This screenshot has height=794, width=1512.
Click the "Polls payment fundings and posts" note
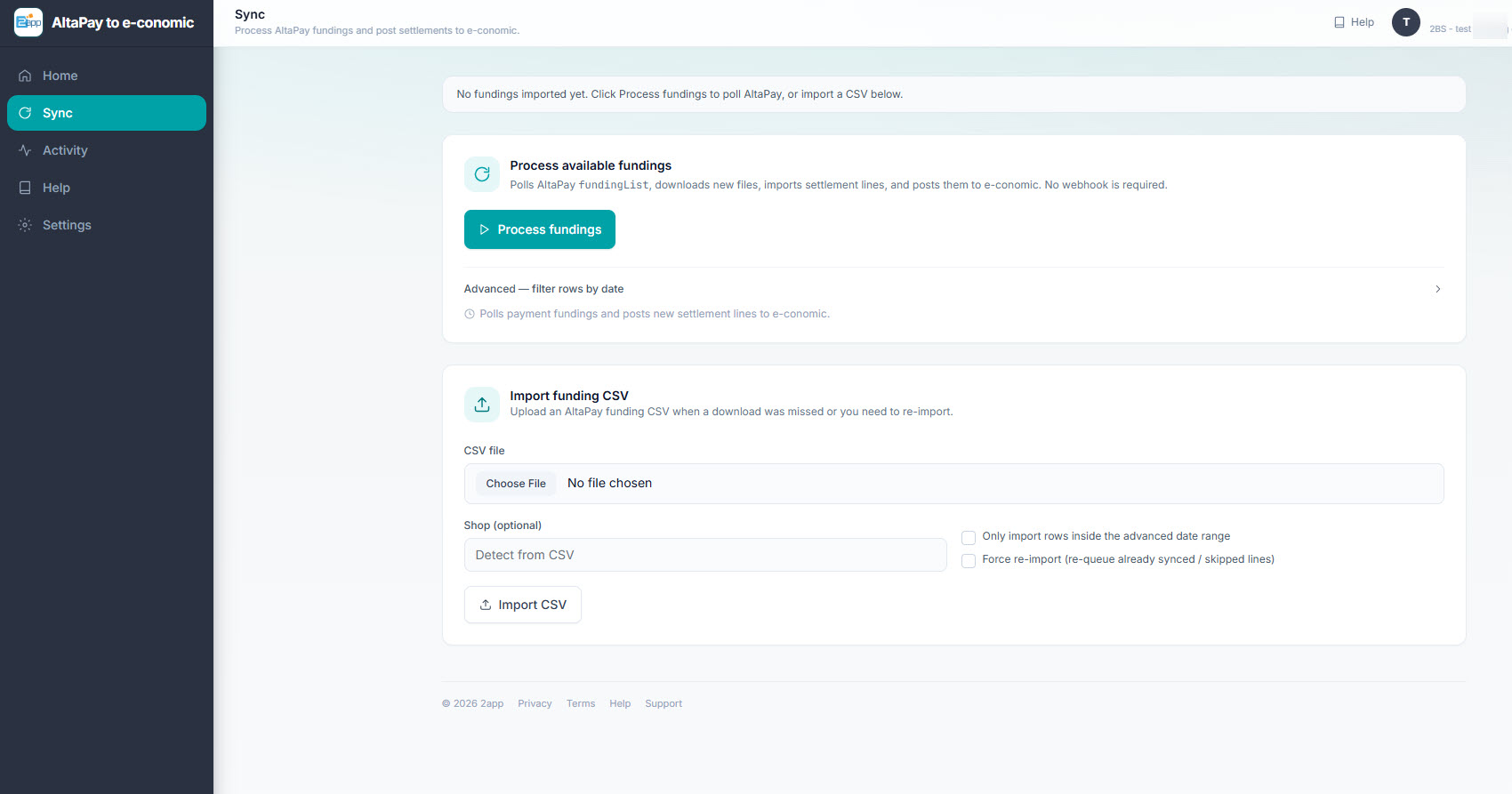tap(655, 314)
